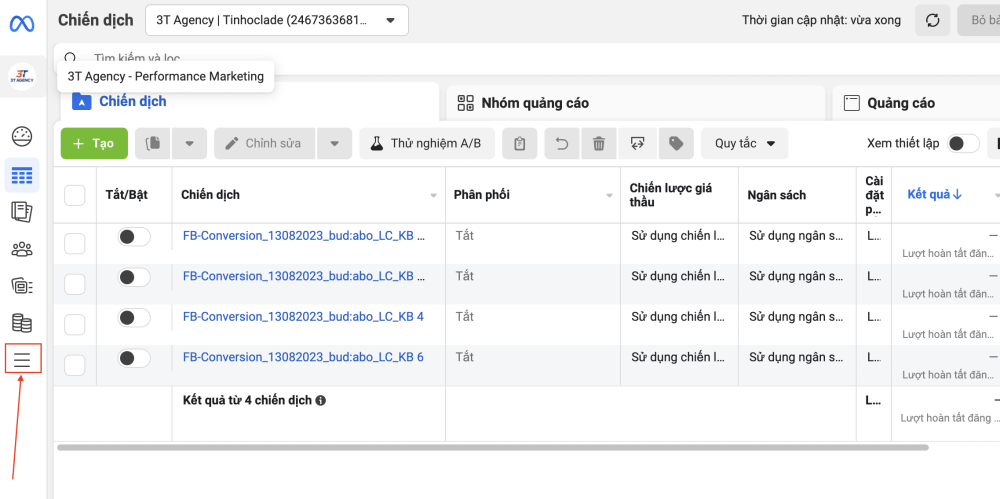
Task: Tick checkbox for campaign LC_KB 4
Action: [75, 325]
